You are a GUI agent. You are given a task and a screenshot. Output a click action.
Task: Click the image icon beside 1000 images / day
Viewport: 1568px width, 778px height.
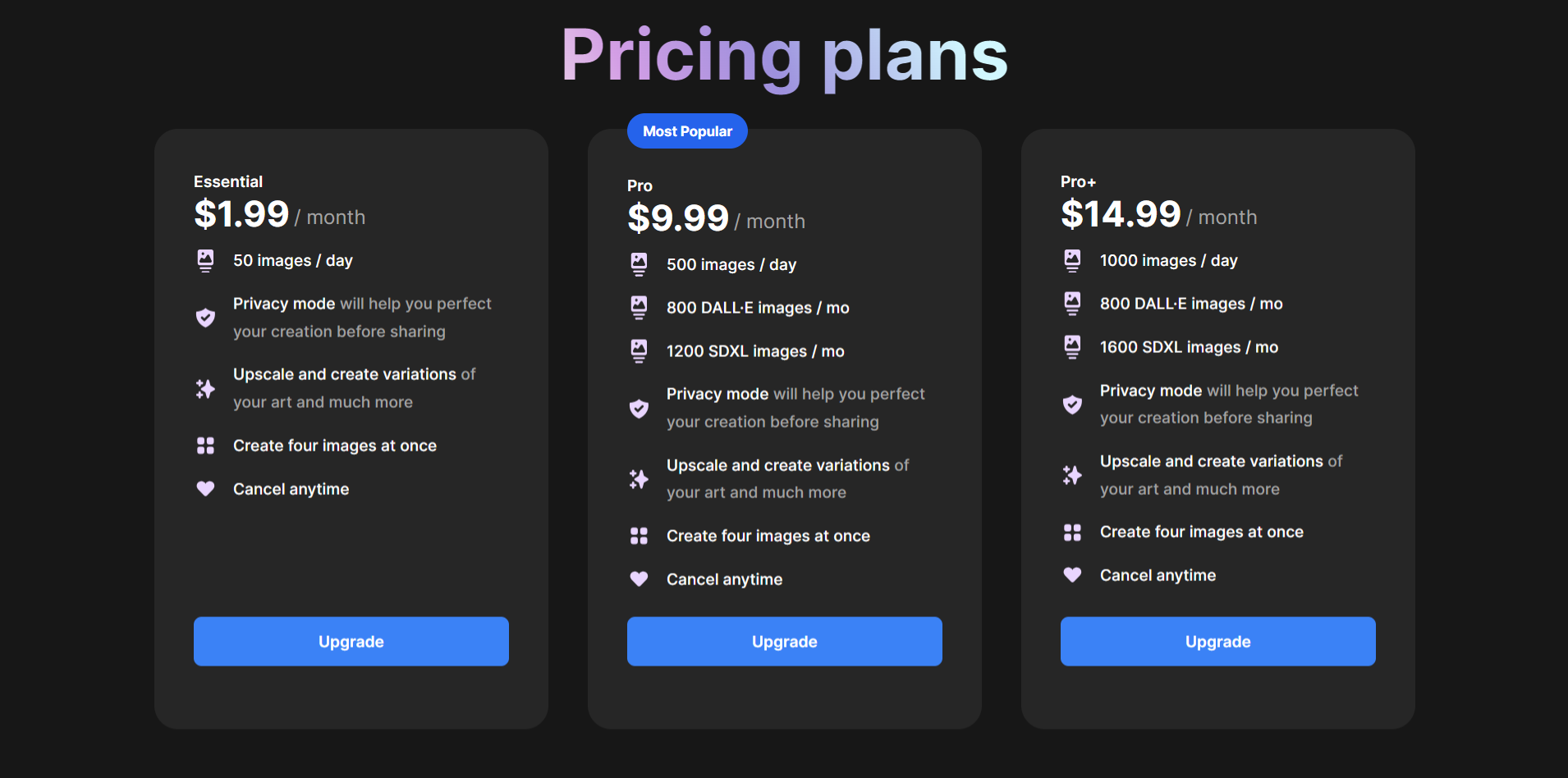pos(1072,261)
